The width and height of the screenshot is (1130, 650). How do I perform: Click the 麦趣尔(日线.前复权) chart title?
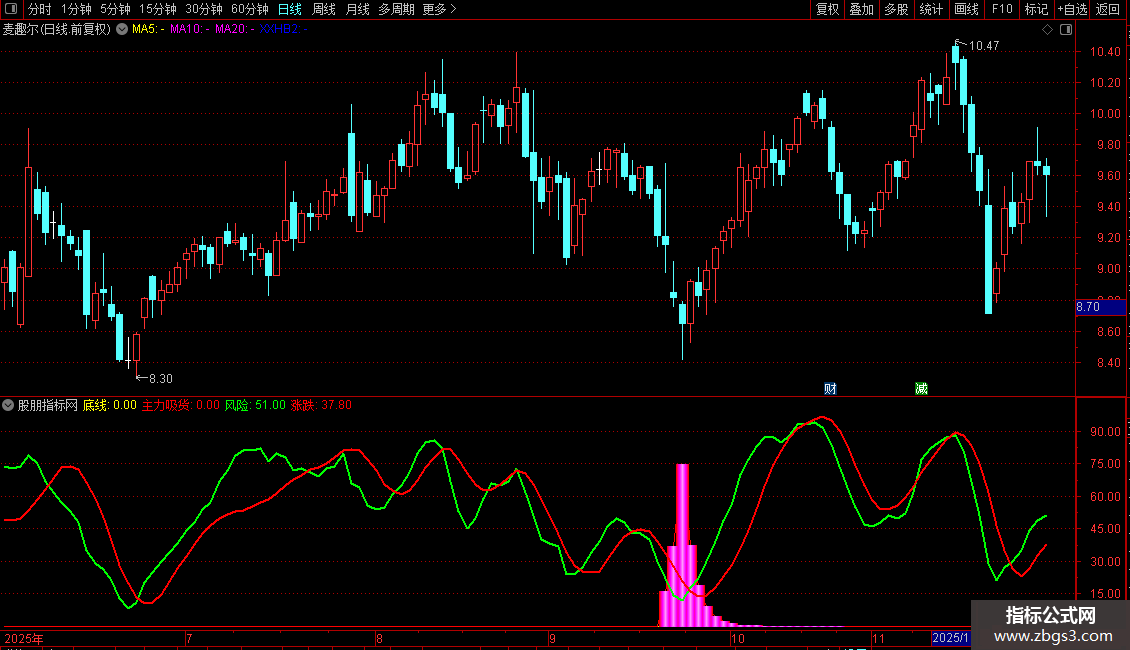57,29
